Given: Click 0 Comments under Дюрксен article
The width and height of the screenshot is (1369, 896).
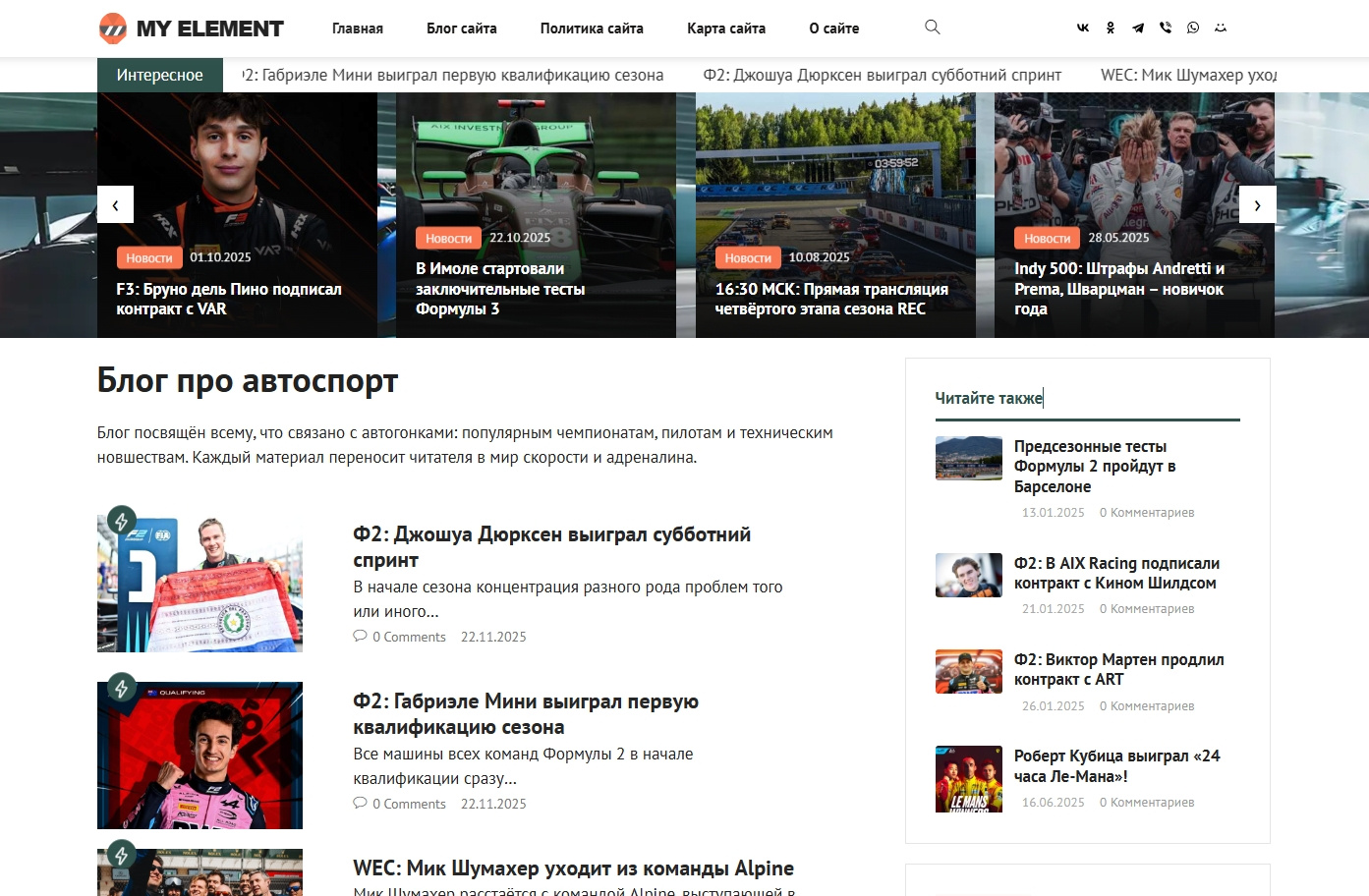Looking at the screenshot, I should [x=409, y=637].
